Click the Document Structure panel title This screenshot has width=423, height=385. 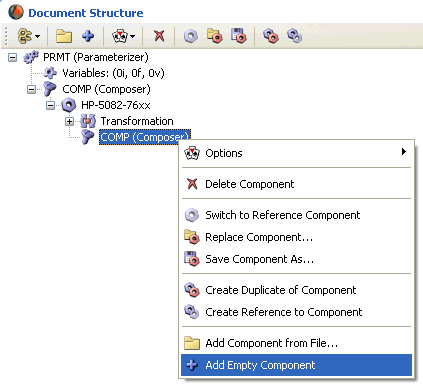(86, 13)
